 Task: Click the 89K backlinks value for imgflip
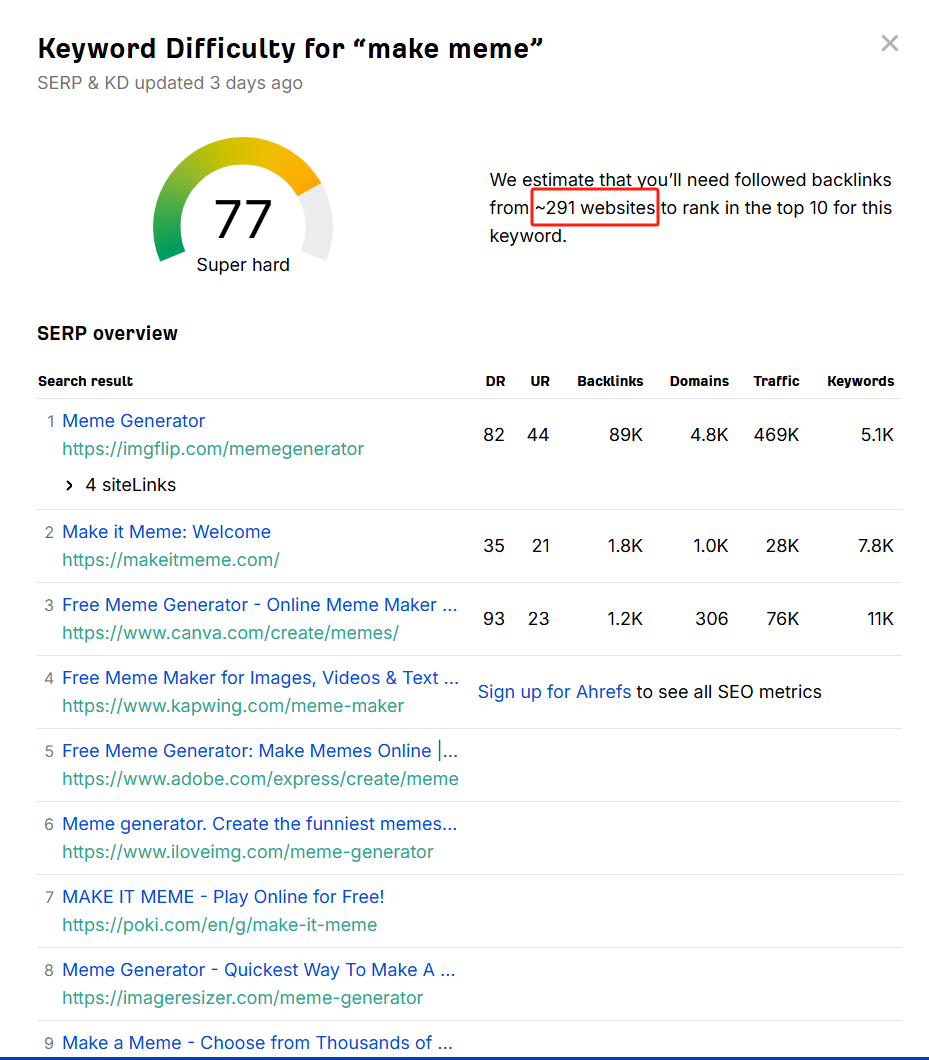coord(625,435)
